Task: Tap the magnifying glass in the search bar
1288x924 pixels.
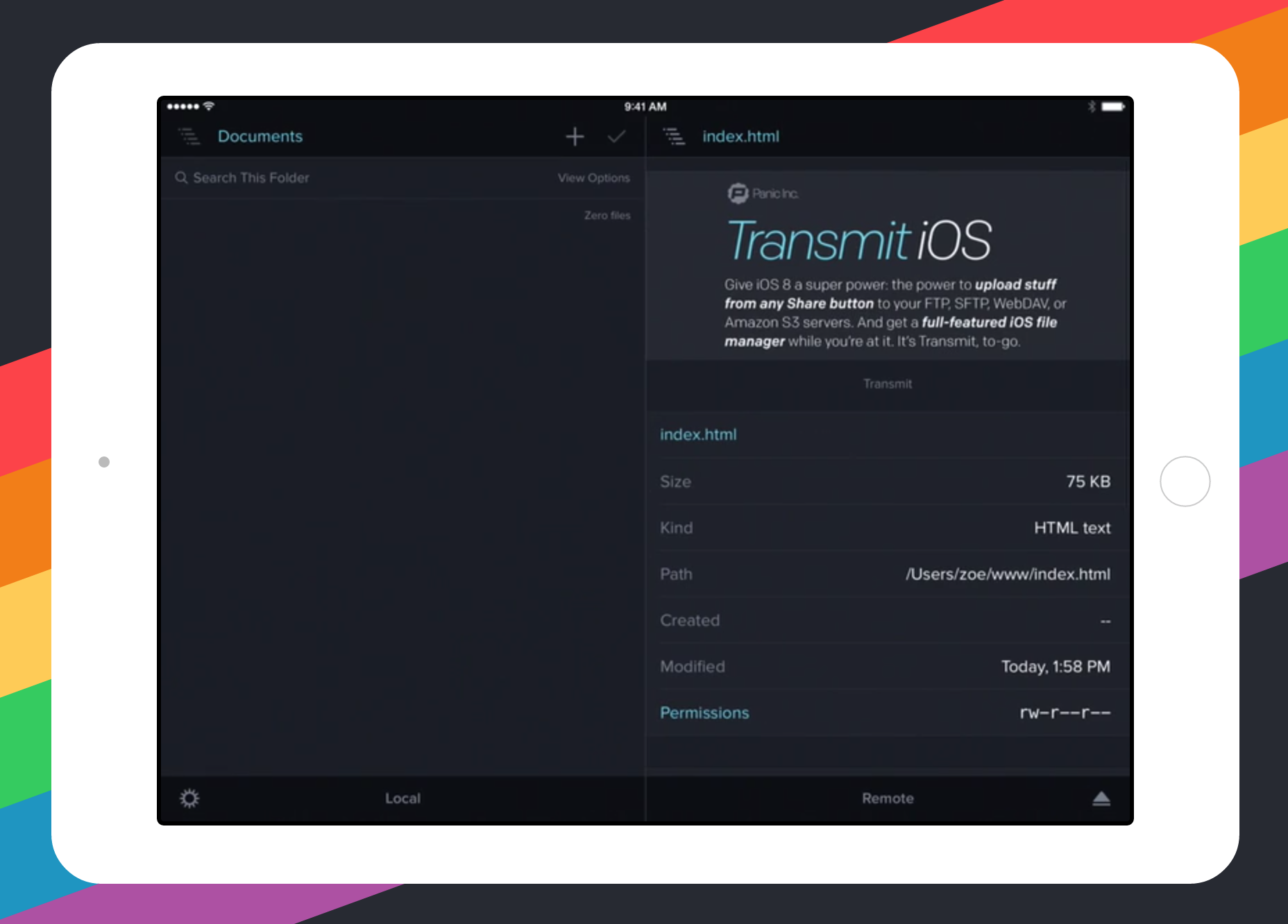Action: (x=182, y=178)
